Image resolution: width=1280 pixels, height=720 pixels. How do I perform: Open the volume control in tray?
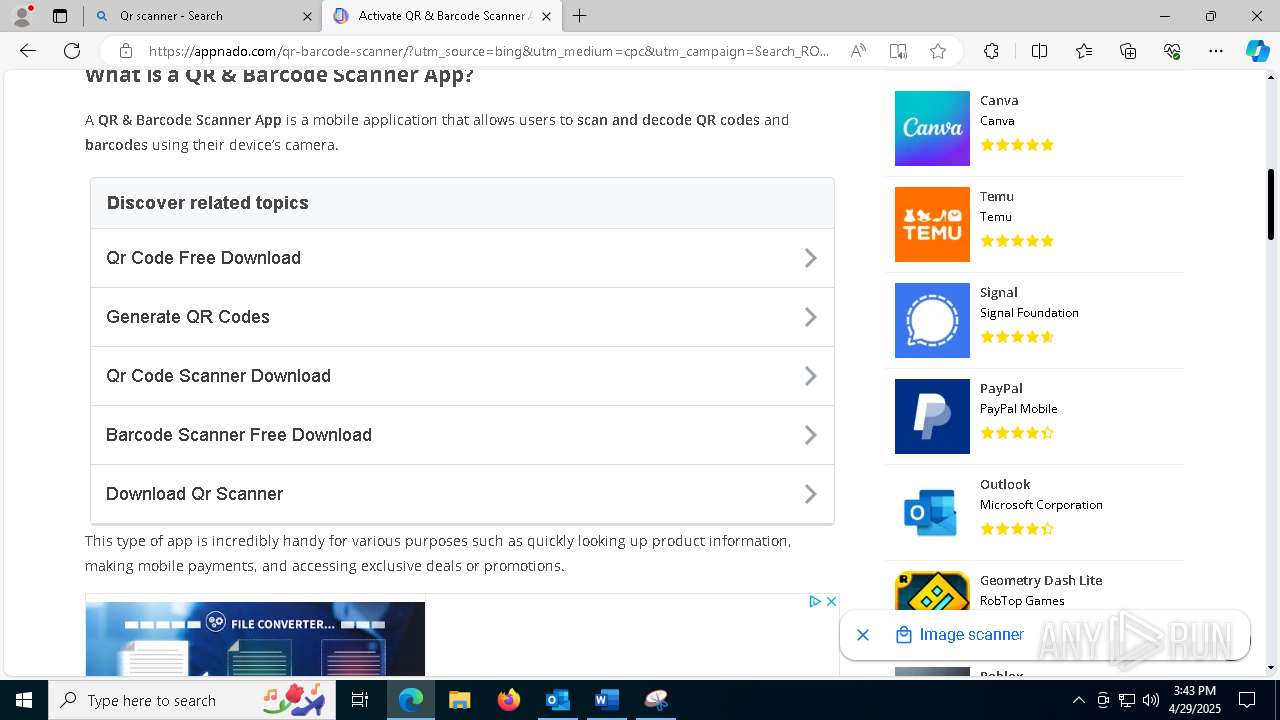coord(1151,700)
